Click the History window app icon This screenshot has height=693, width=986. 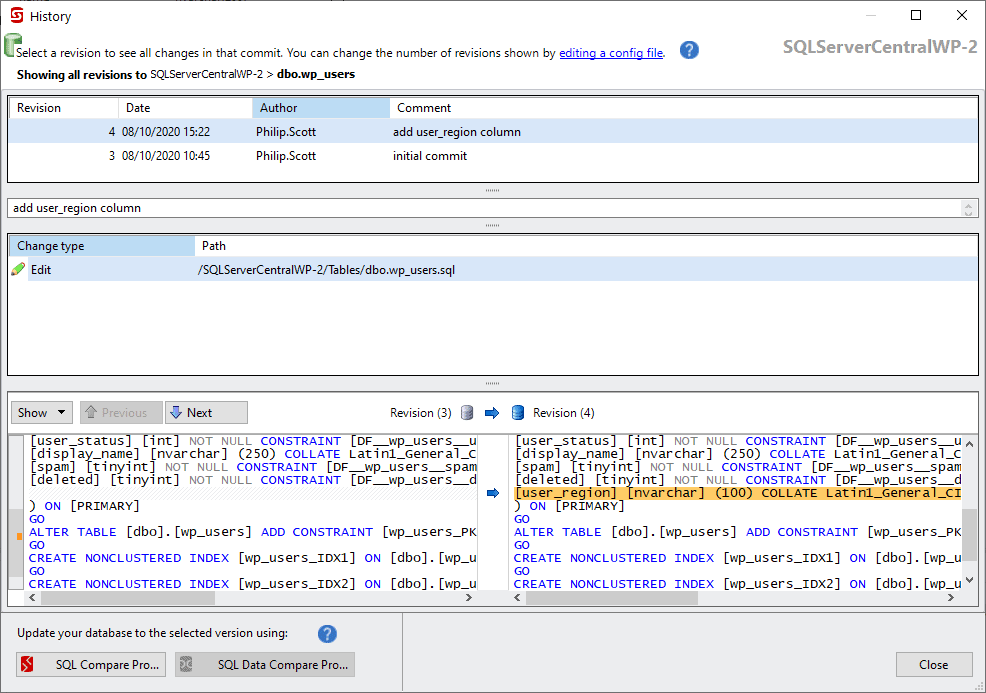[16, 16]
